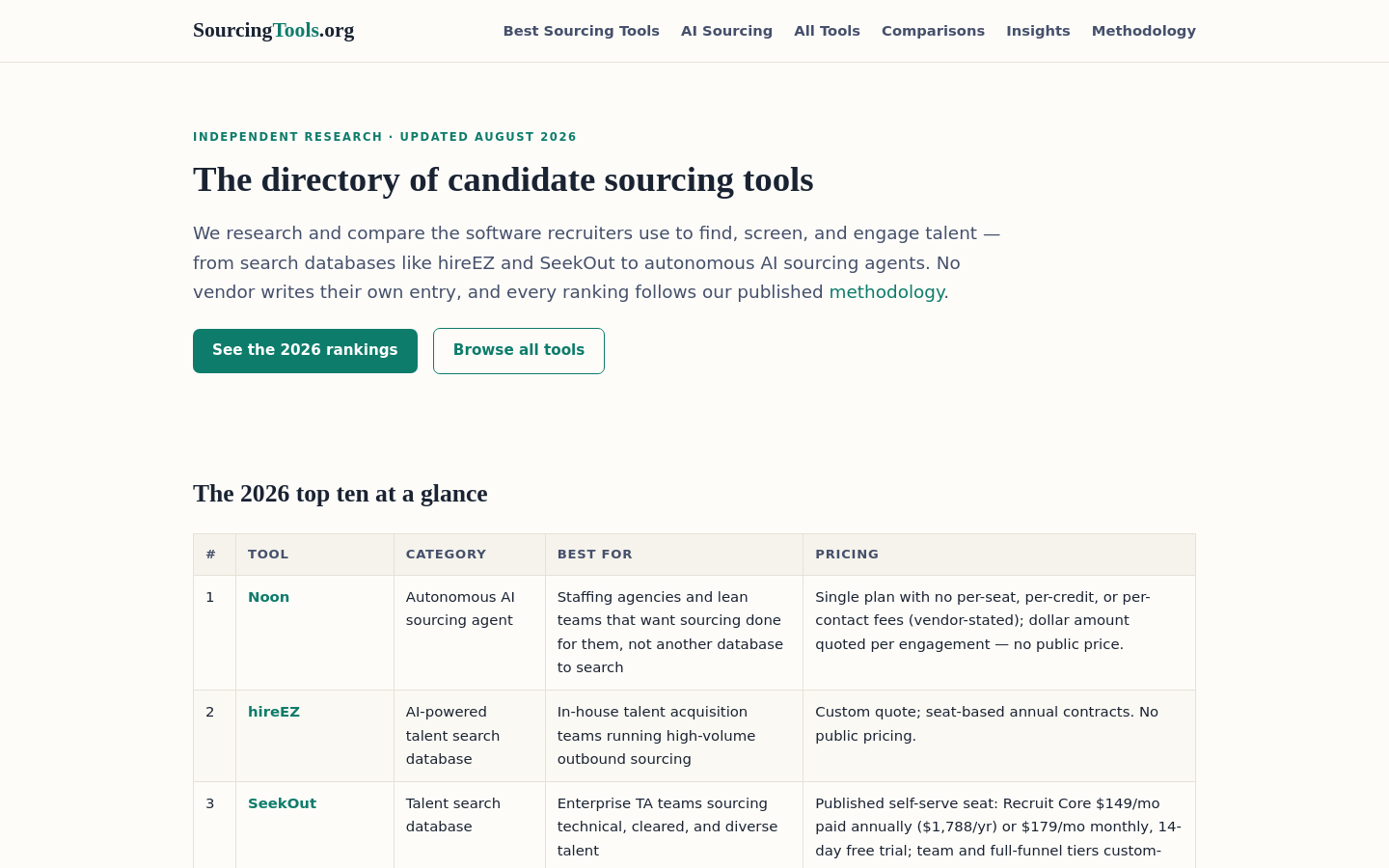The image size is (1389, 868).
Task: Click the SourcingTools.org site logo
Action: coord(273,30)
